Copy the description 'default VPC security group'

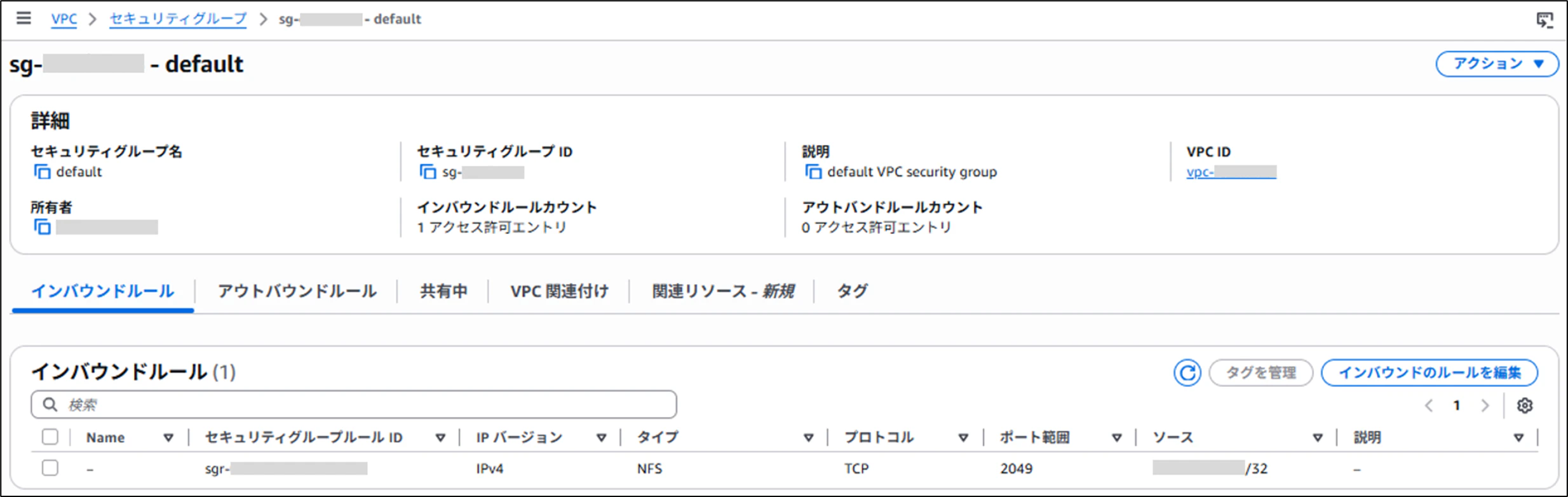(x=813, y=172)
